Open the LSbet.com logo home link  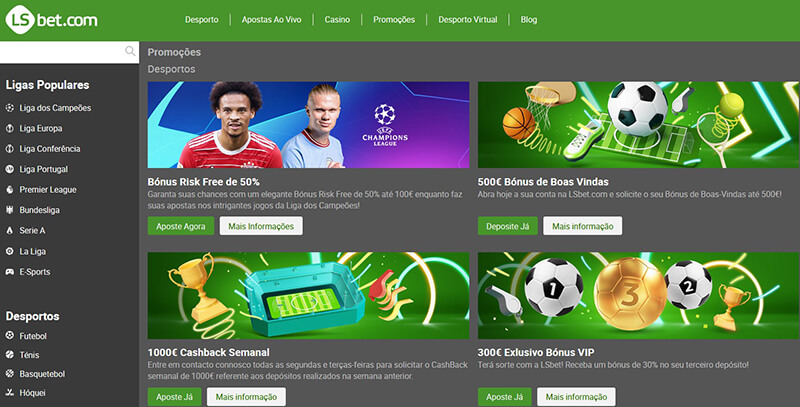tap(51, 20)
